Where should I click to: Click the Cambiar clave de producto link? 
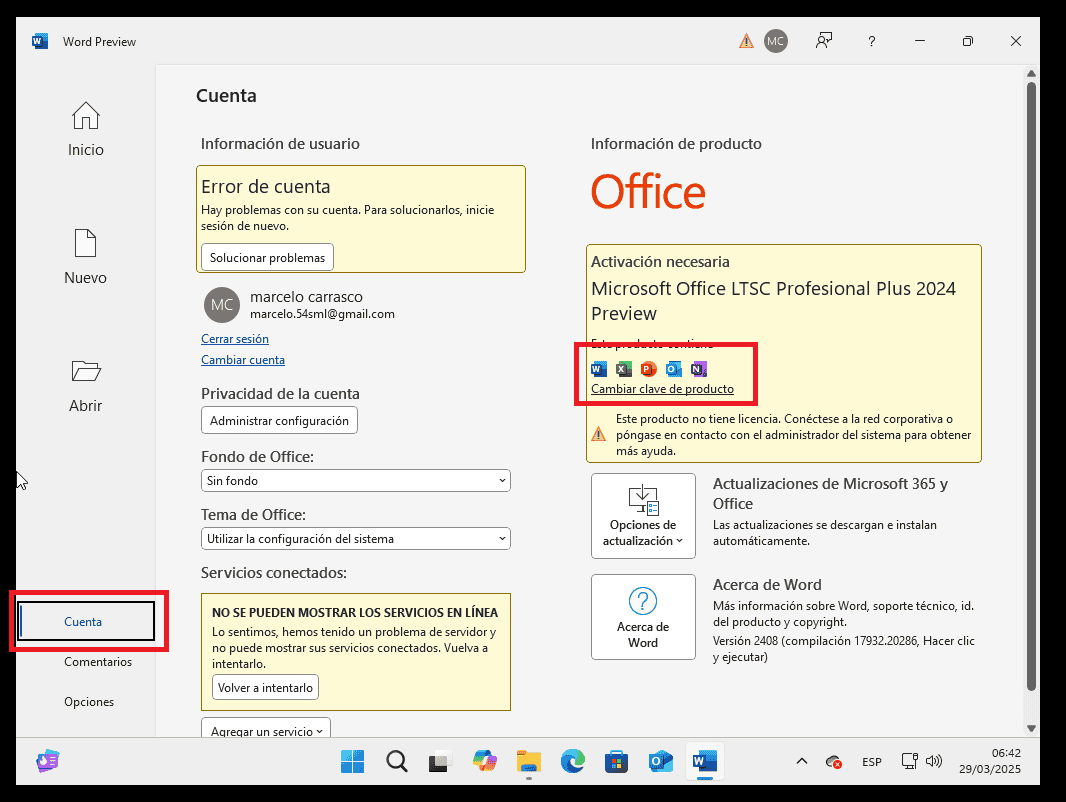coord(662,389)
